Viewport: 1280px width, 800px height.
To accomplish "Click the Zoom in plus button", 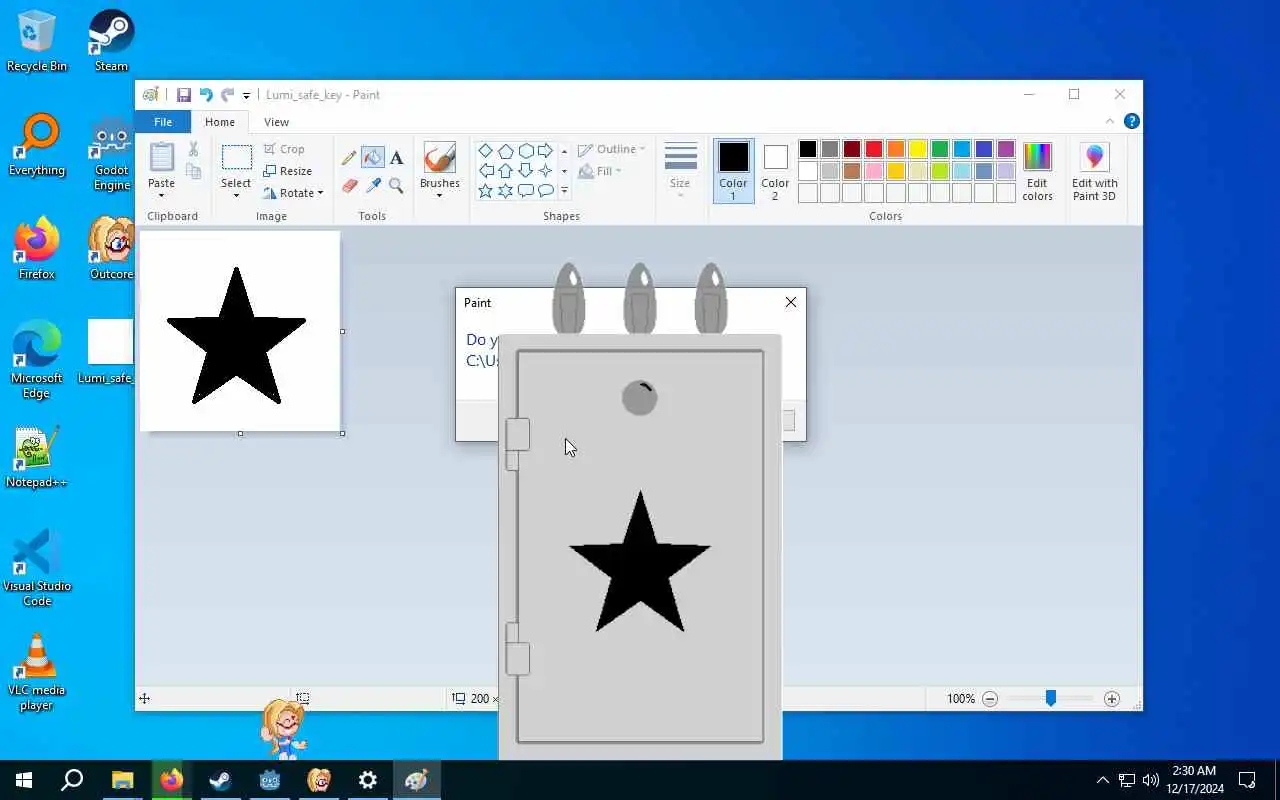I will click(1112, 699).
